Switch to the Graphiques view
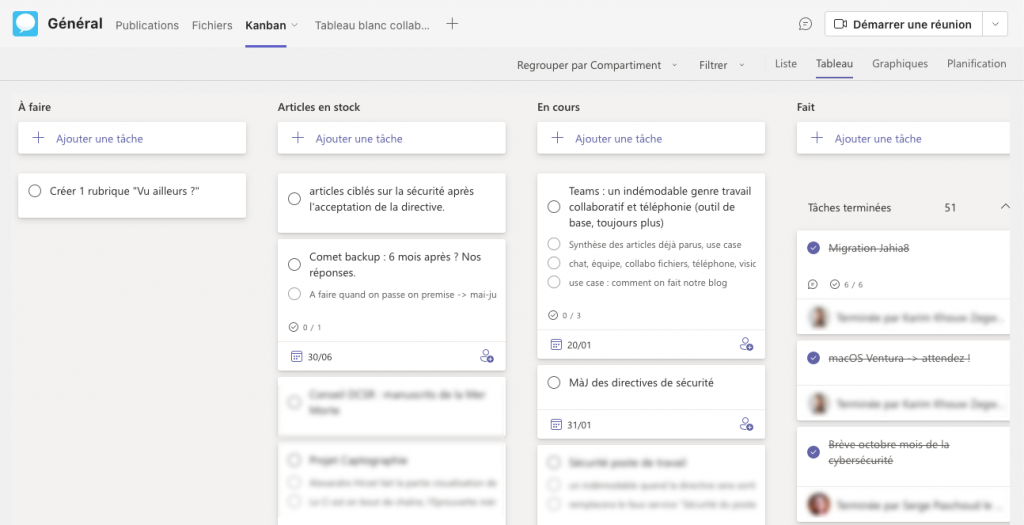The image size is (1024, 525). point(899,64)
